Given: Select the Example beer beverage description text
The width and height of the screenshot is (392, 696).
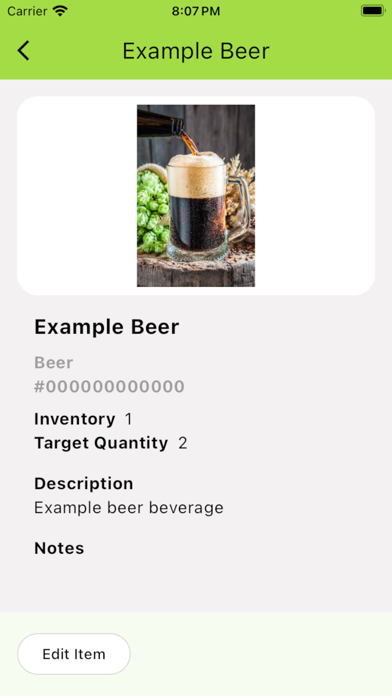Looking at the screenshot, I should click(x=129, y=508).
